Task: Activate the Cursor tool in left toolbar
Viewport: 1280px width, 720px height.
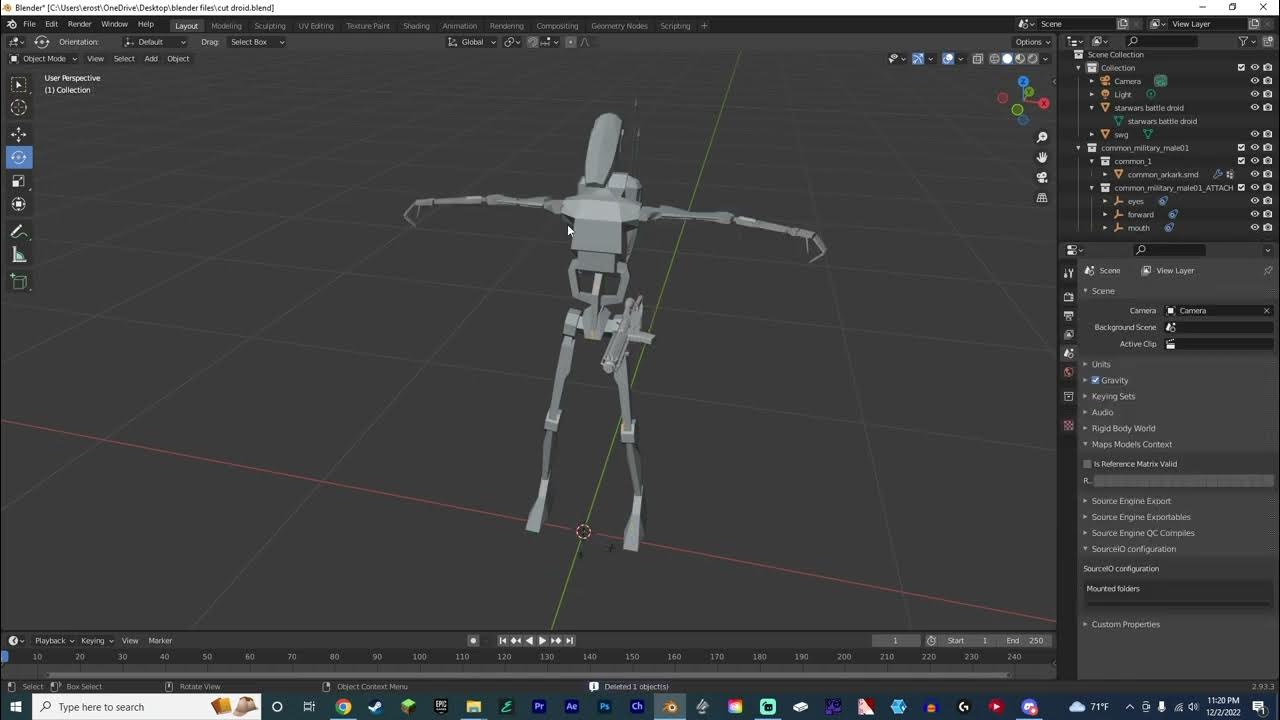Action: click(19, 107)
